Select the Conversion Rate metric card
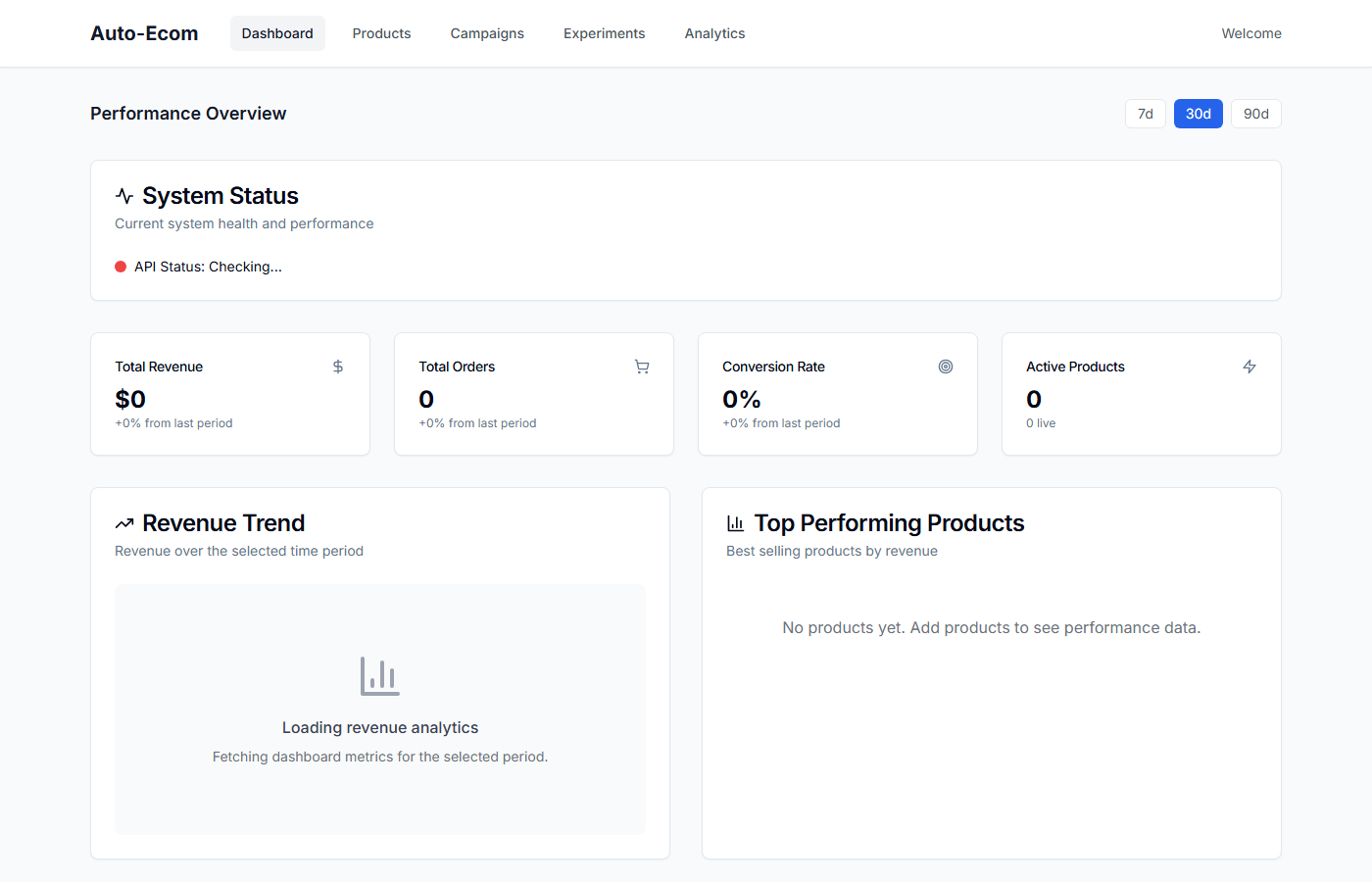 [837, 394]
